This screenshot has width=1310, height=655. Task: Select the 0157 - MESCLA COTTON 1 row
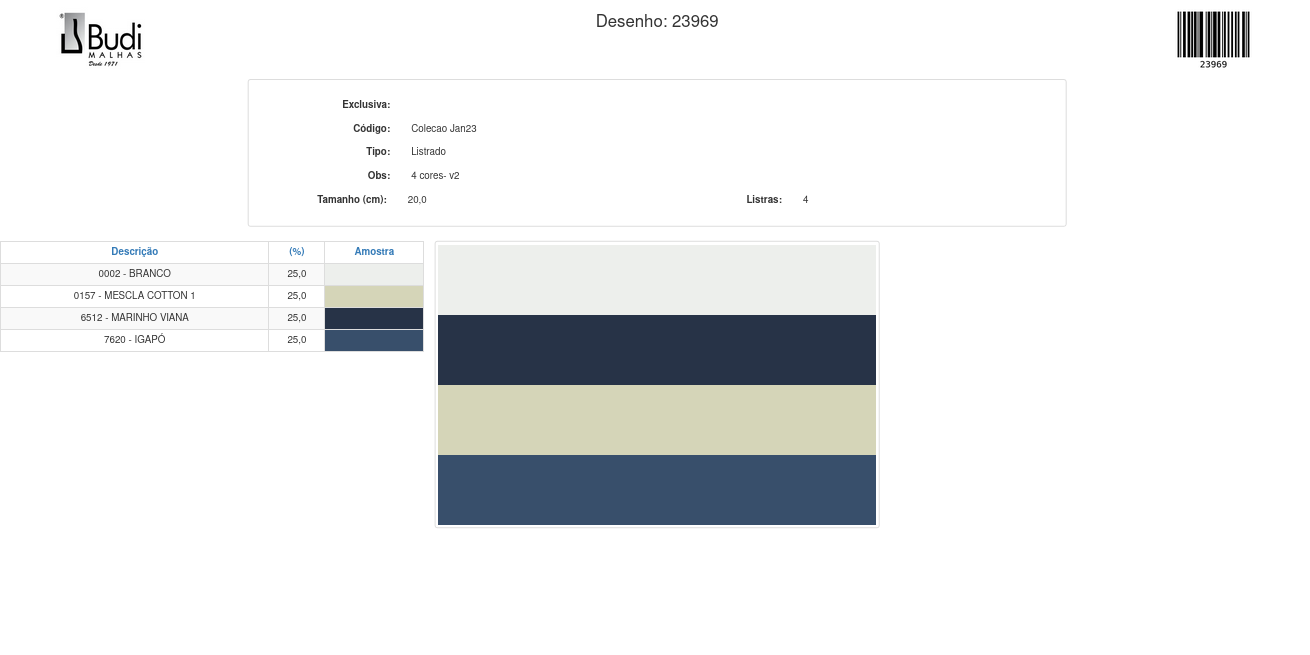coord(134,296)
